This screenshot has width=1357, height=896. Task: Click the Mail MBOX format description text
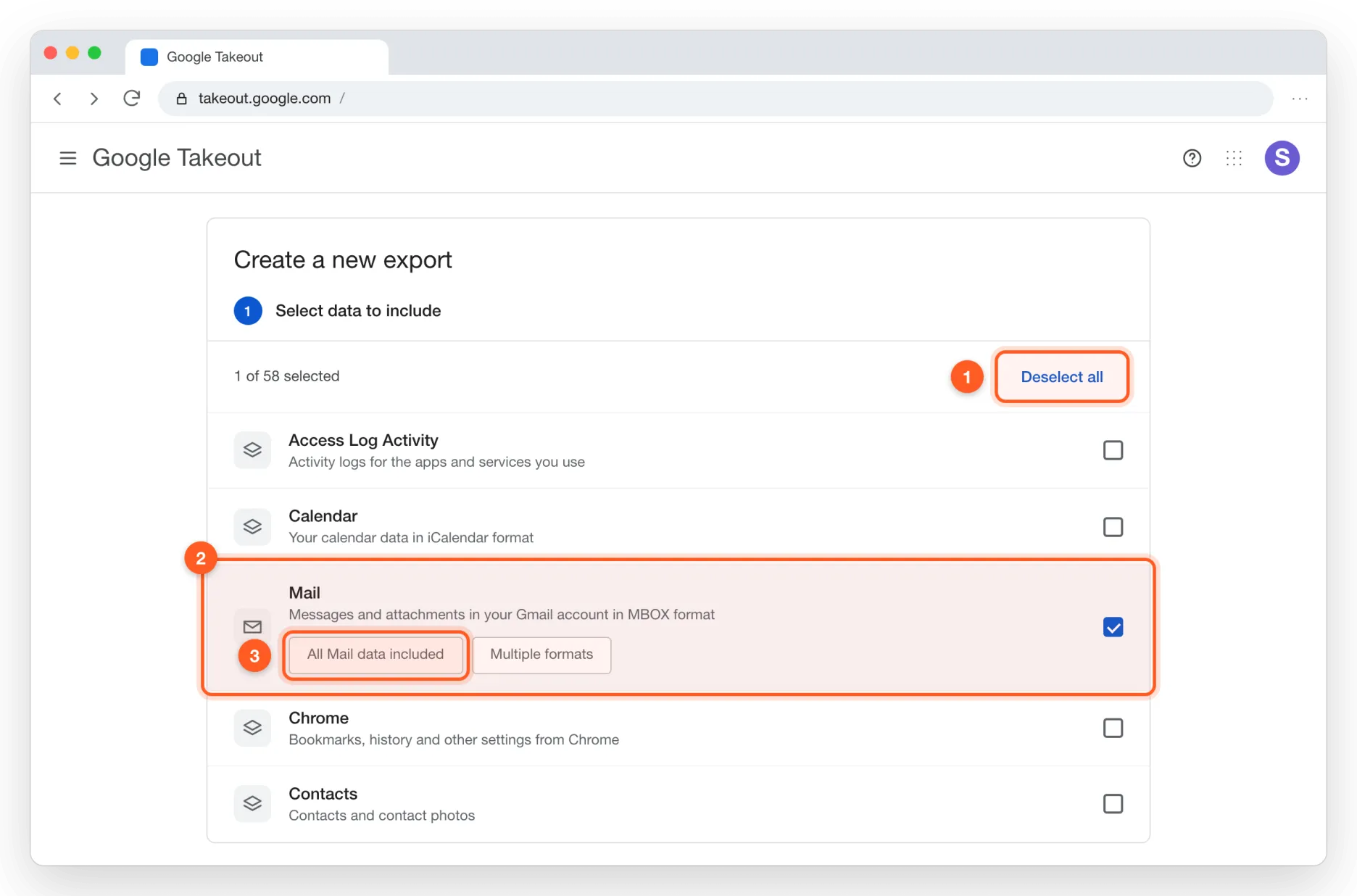pos(502,615)
